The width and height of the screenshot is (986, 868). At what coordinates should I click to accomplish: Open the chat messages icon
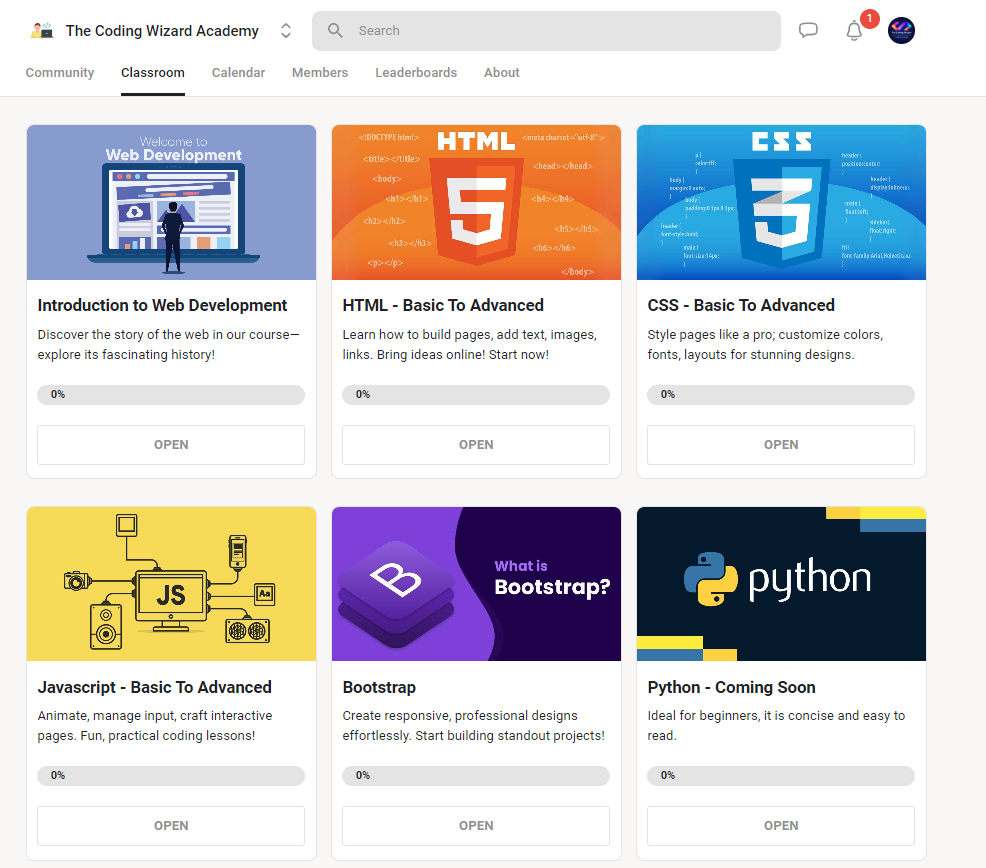pyautogui.click(x=808, y=30)
